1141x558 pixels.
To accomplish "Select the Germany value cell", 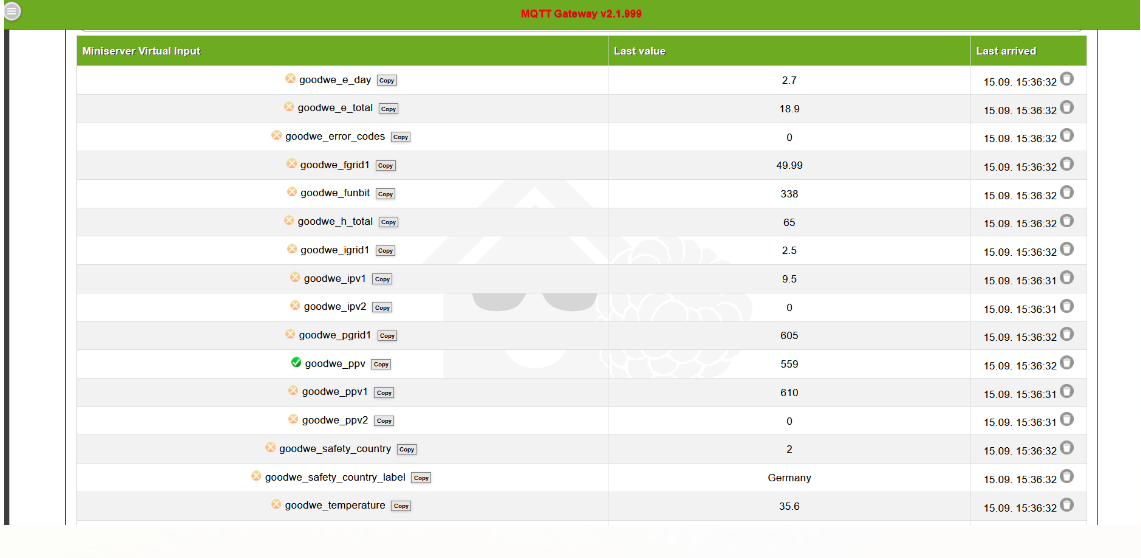I will coord(790,478).
